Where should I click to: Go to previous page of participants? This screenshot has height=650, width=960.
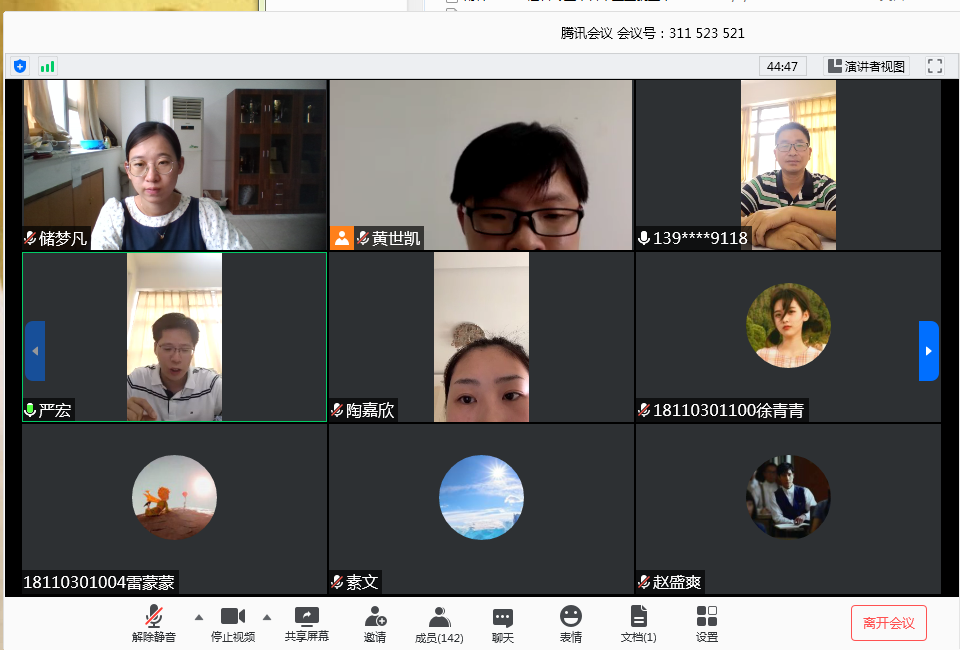(x=35, y=351)
